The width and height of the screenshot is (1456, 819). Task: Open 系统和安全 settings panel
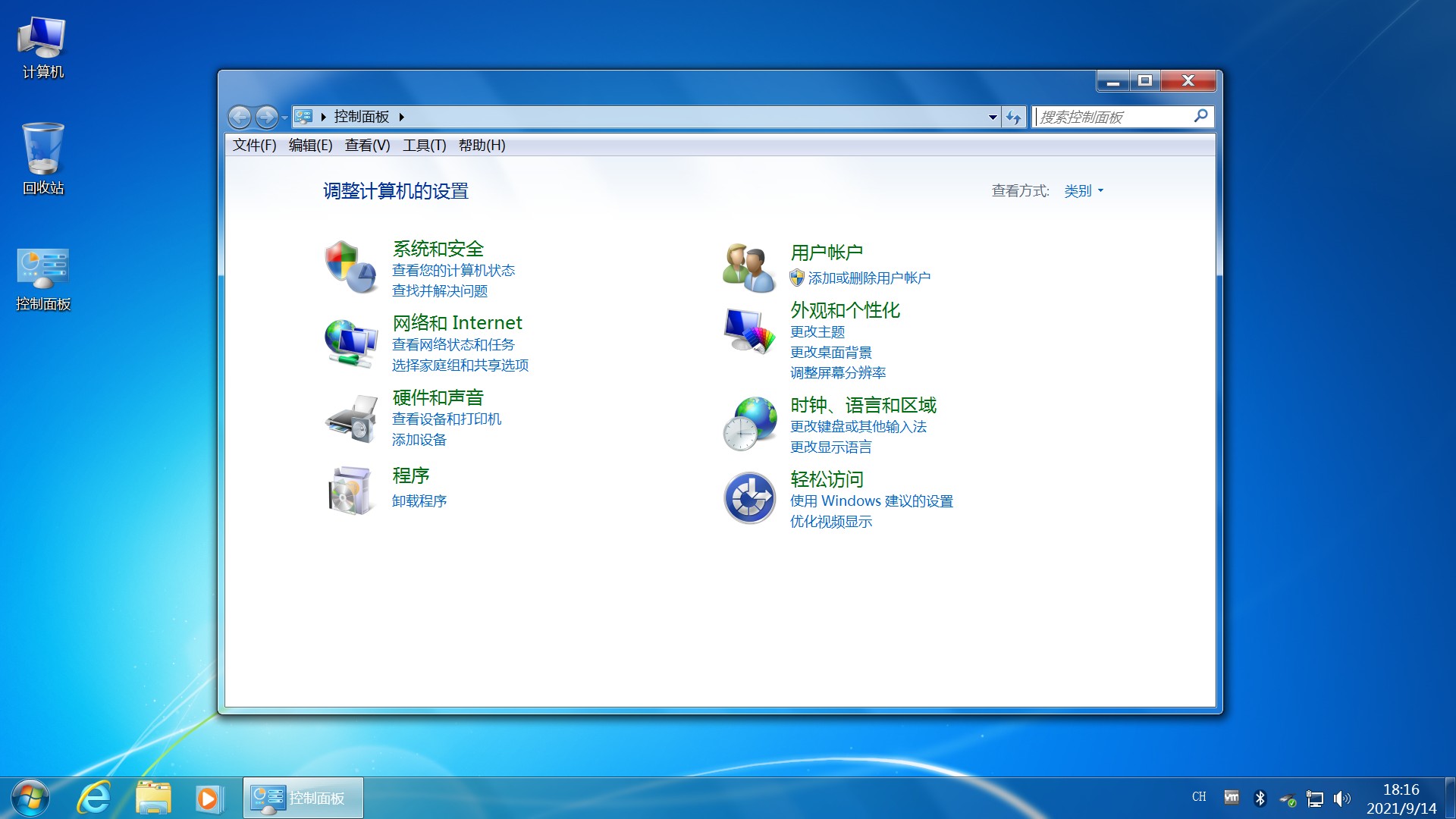(437, 247)
